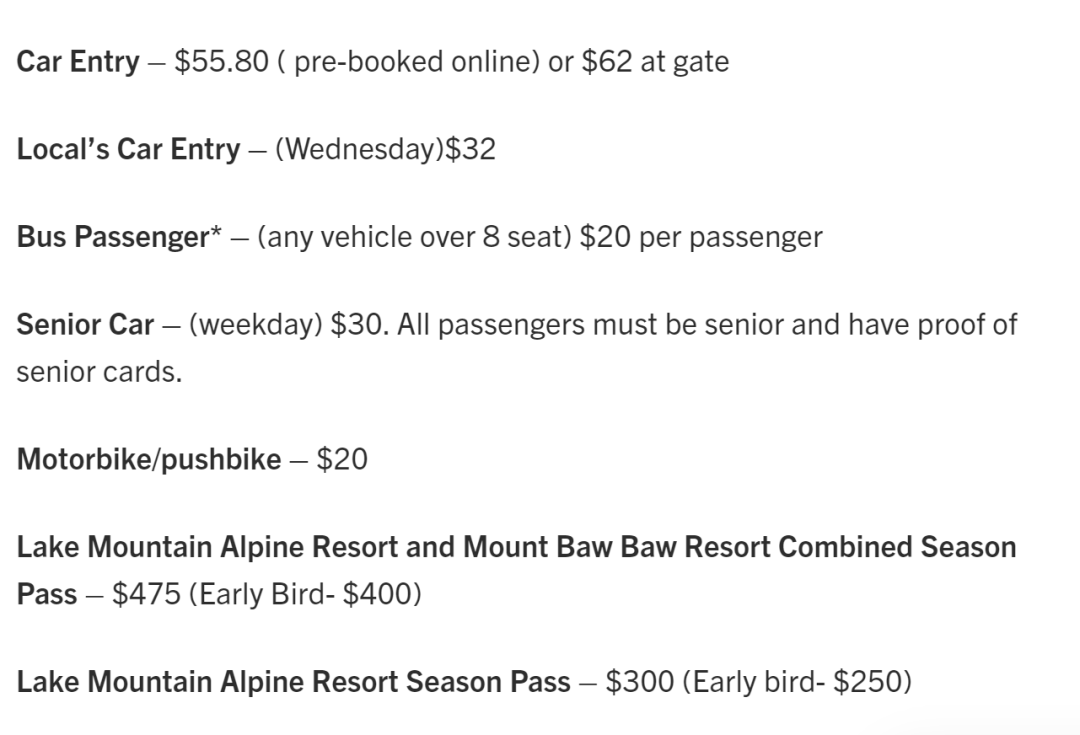Click the bold "Car Entry" heading

click(78, 62)
